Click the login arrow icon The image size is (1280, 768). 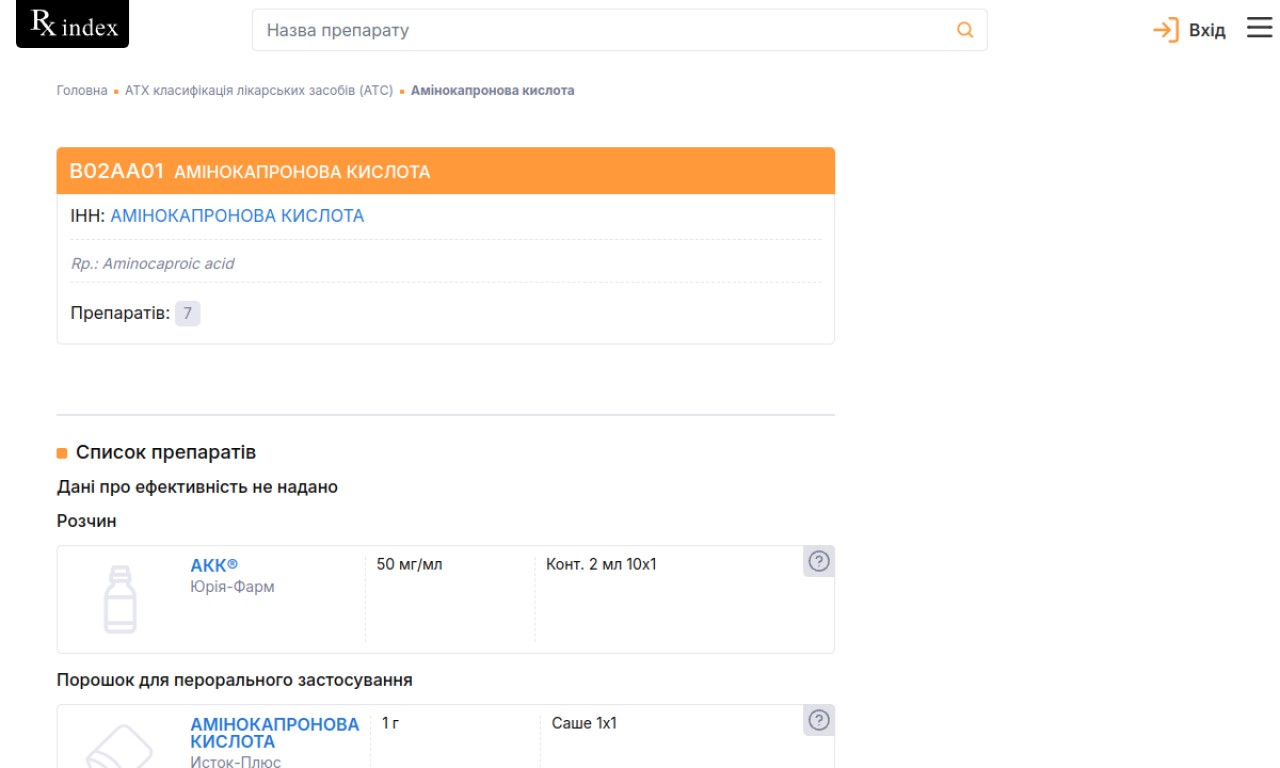1166,30
